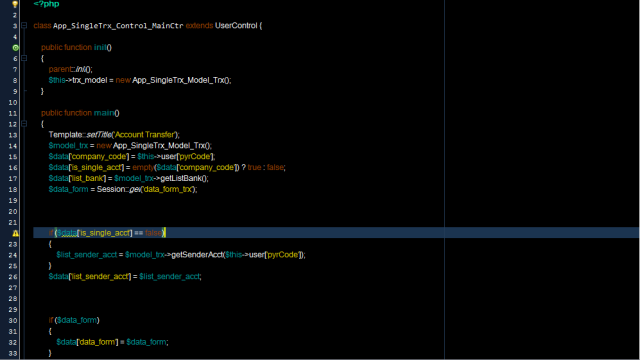Click the UserControl class name

pos(236,25)
